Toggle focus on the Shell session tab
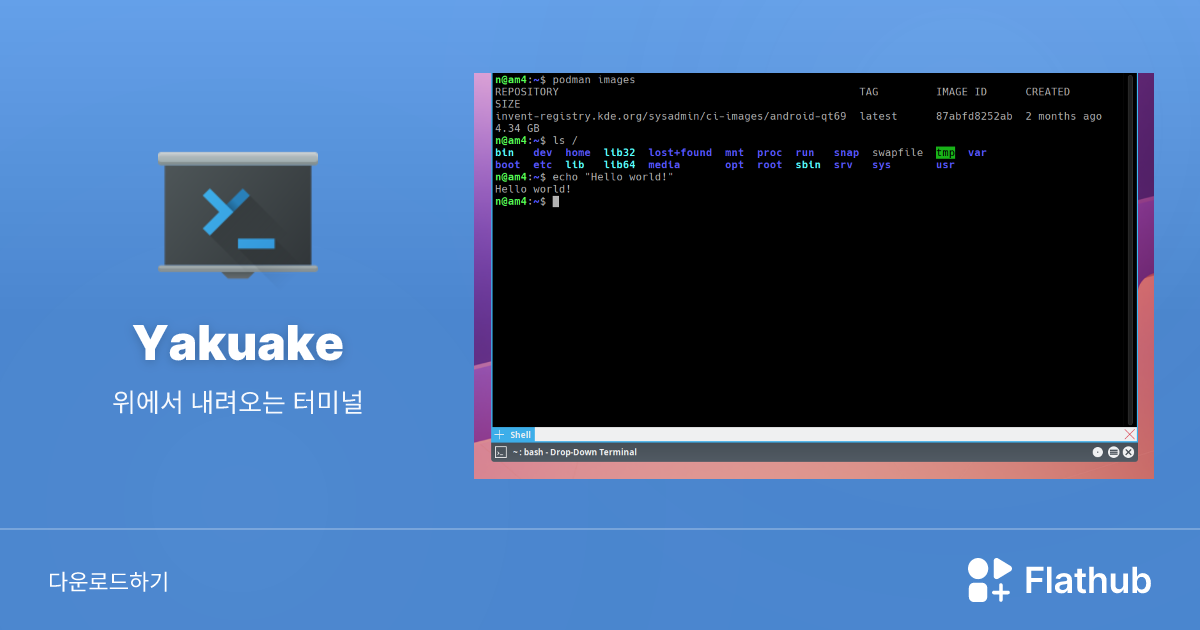Screen dimensions: 1200x630 (x=519, y=434)
